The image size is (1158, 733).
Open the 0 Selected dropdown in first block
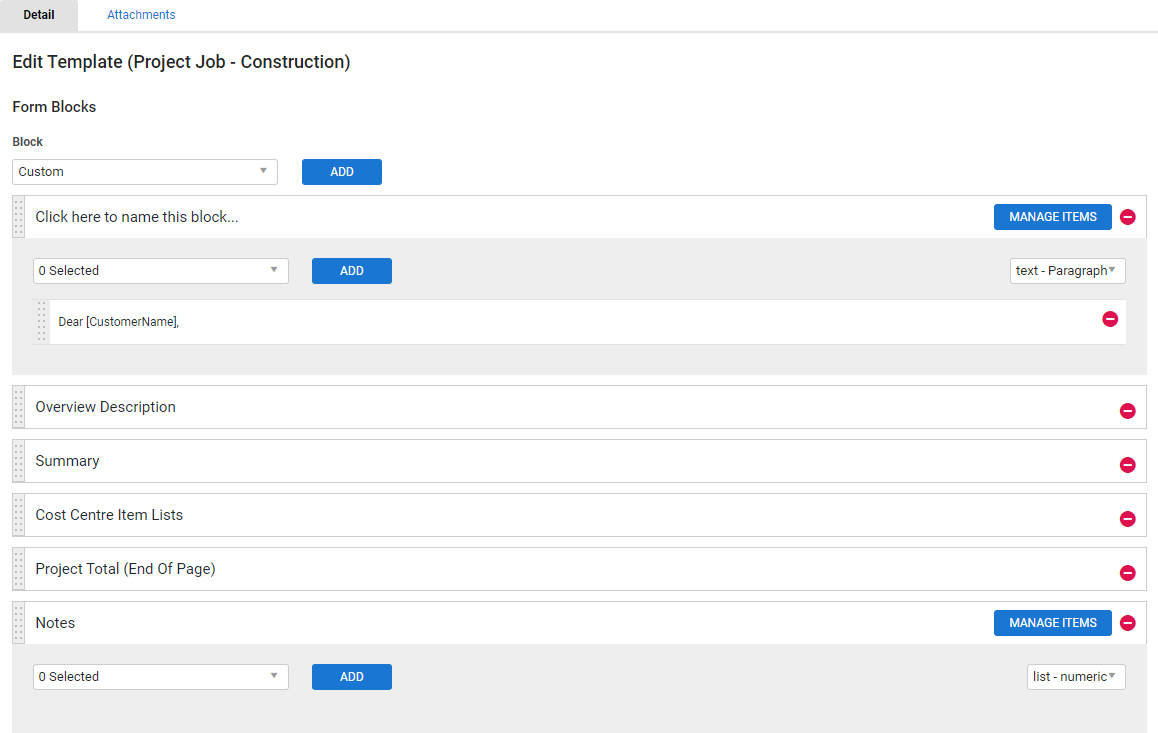coord(160,271)
